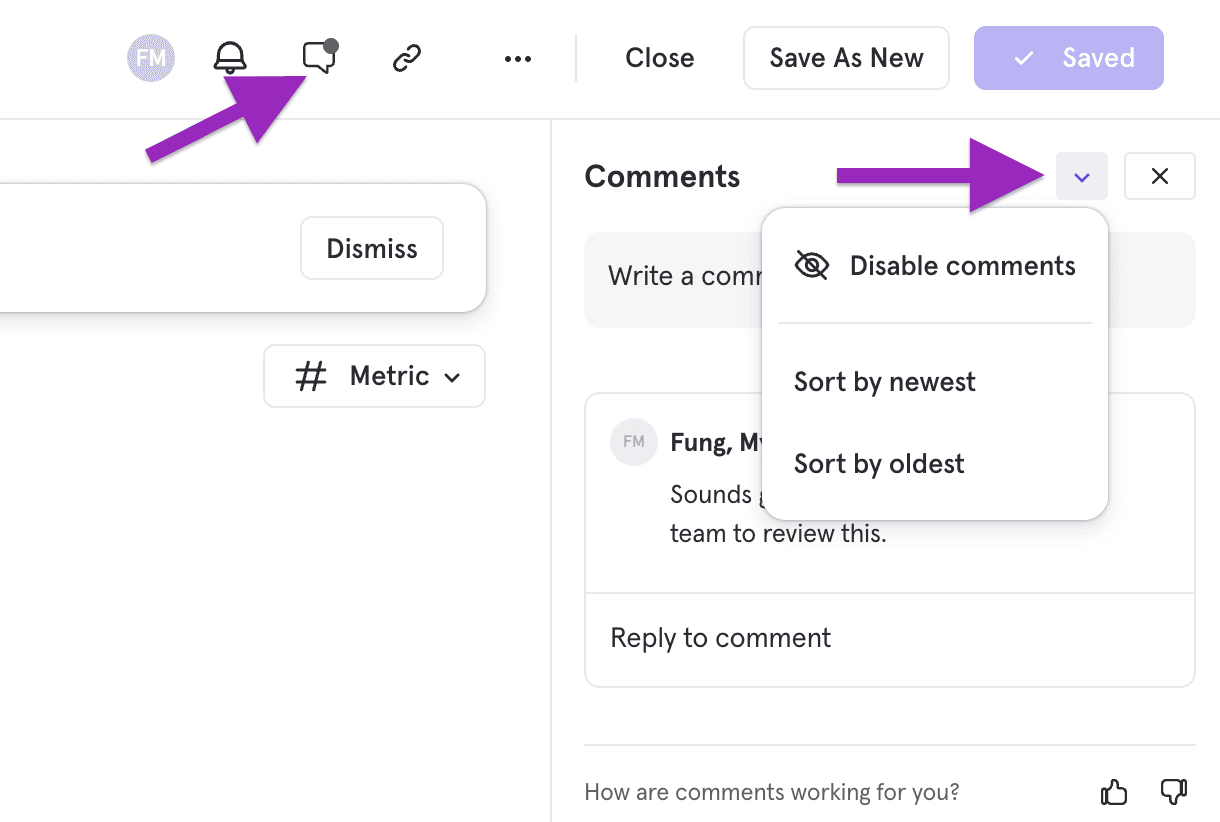Click the Close button in header
The height and width of the screenshot is (822, 1220).
[x=660, y=58]
